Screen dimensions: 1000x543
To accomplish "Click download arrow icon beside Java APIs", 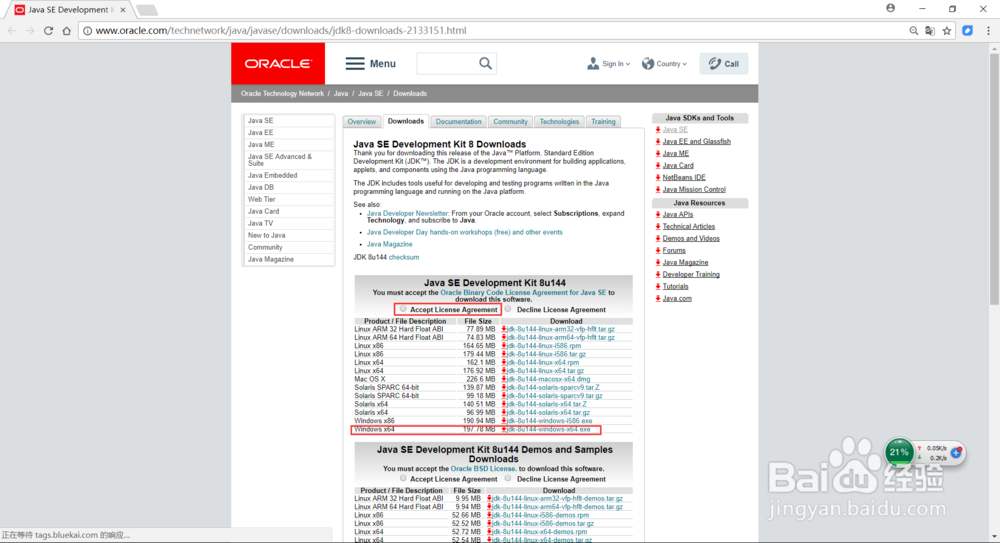I will coord(658,214).
